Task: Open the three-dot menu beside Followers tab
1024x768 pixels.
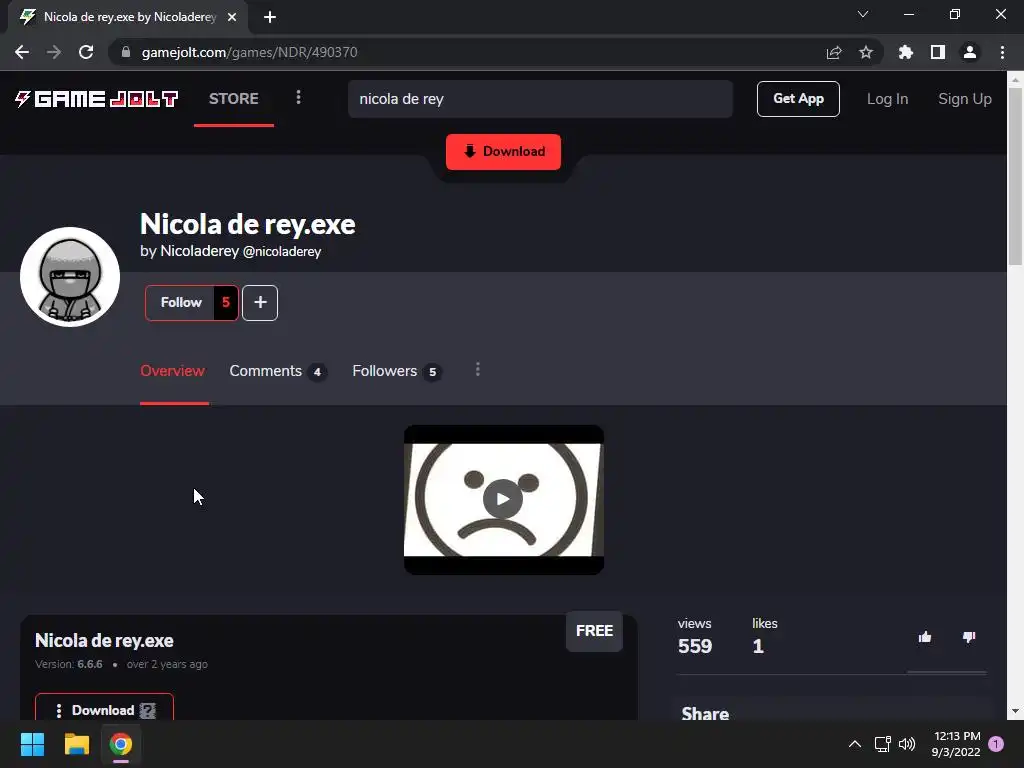Action: (x=478, y=370)
